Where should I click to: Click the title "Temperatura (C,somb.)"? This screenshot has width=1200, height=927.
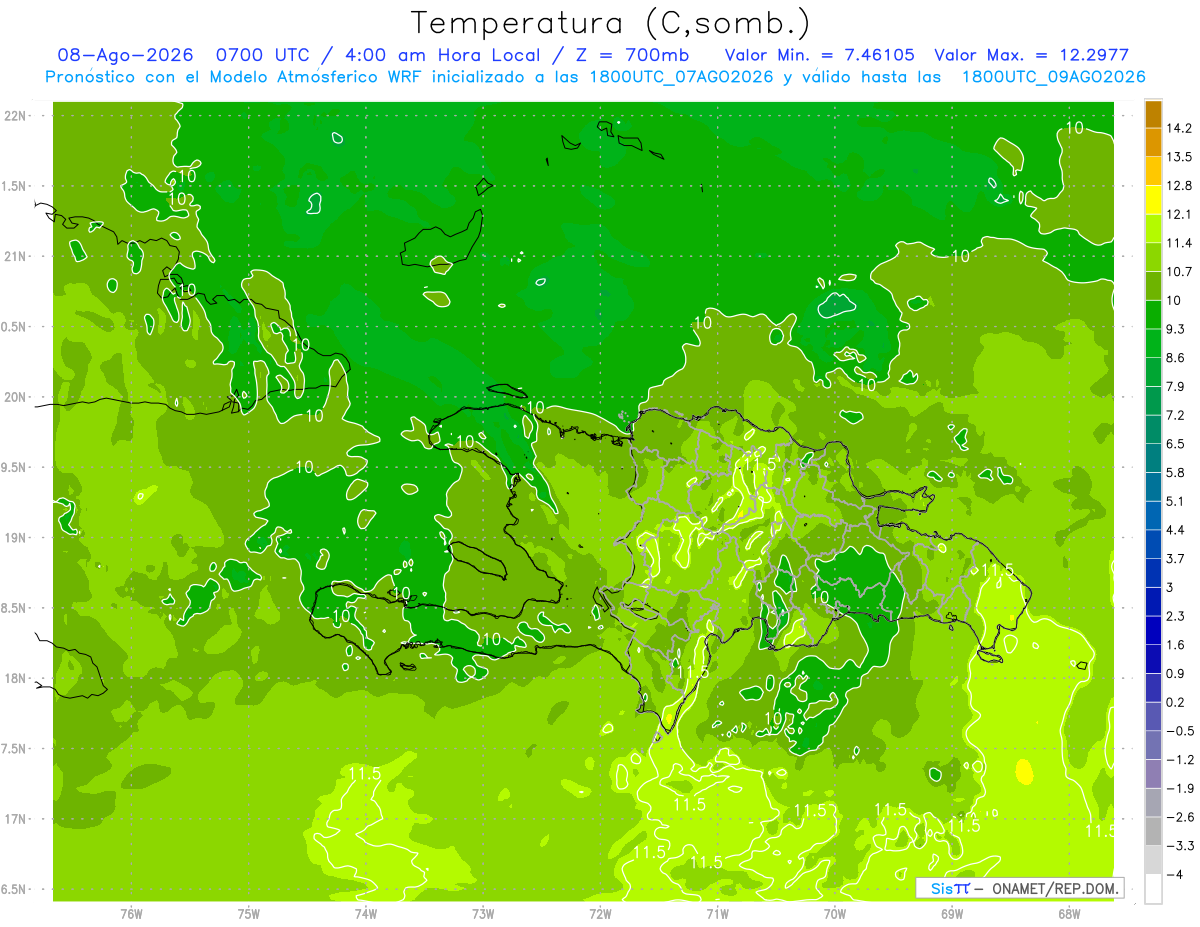[x=610, y=23]
